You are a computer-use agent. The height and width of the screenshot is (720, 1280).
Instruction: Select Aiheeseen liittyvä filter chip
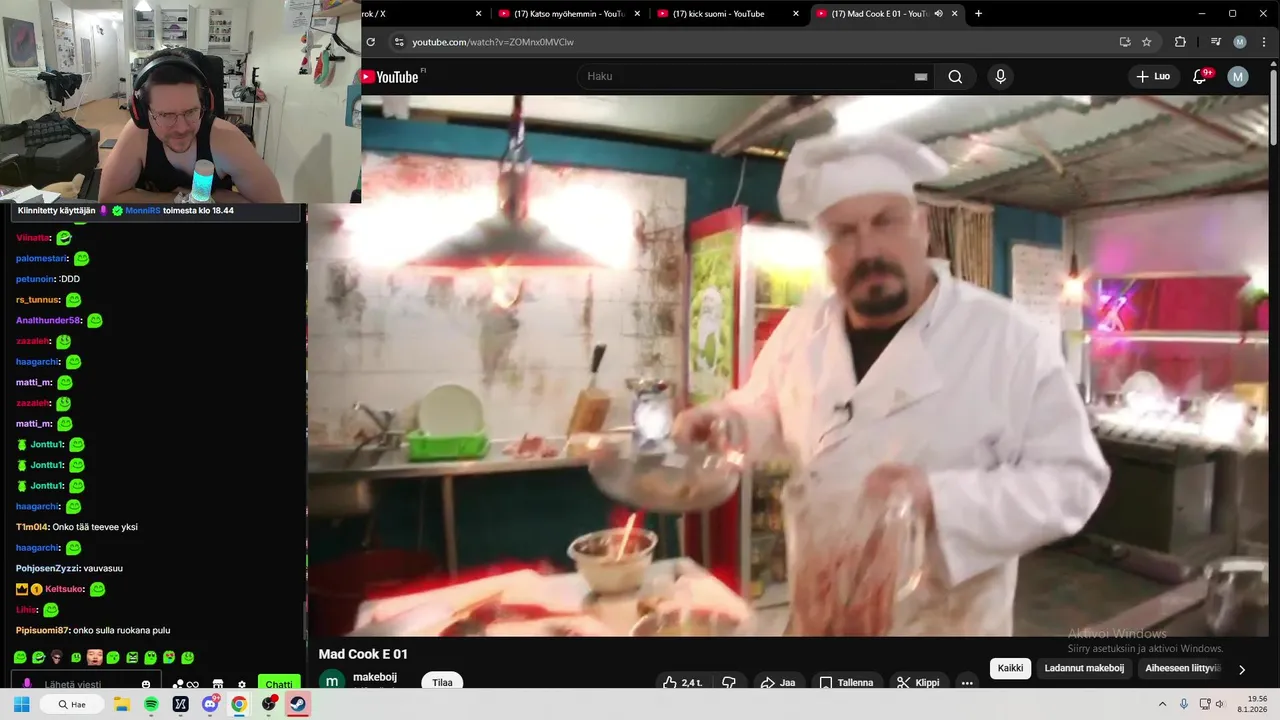coord(1182,668)
